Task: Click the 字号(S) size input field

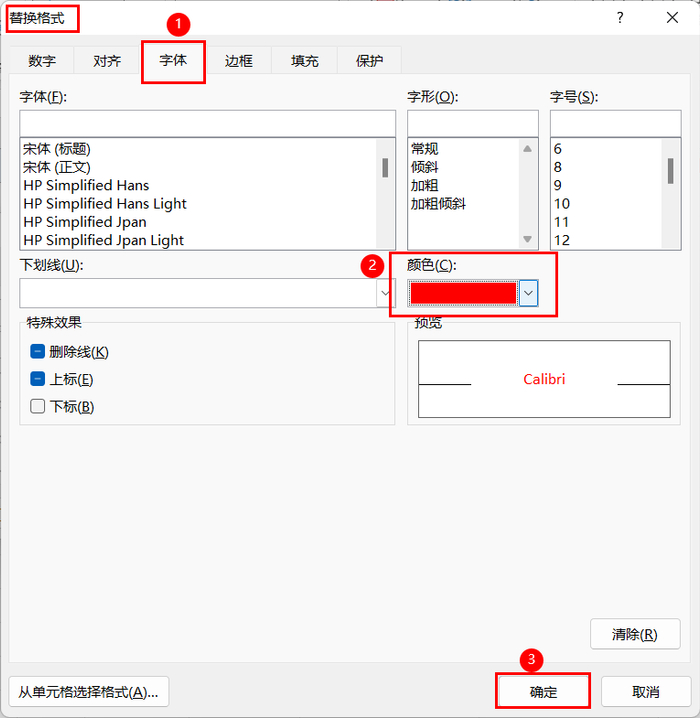Action: point(615,123)
